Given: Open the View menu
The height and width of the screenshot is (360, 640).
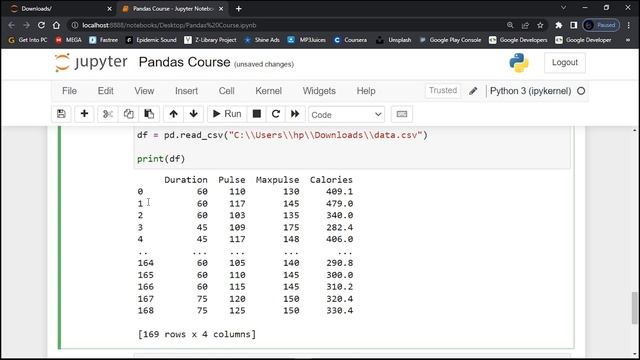Looking at the screenshot, I should 144,91.
